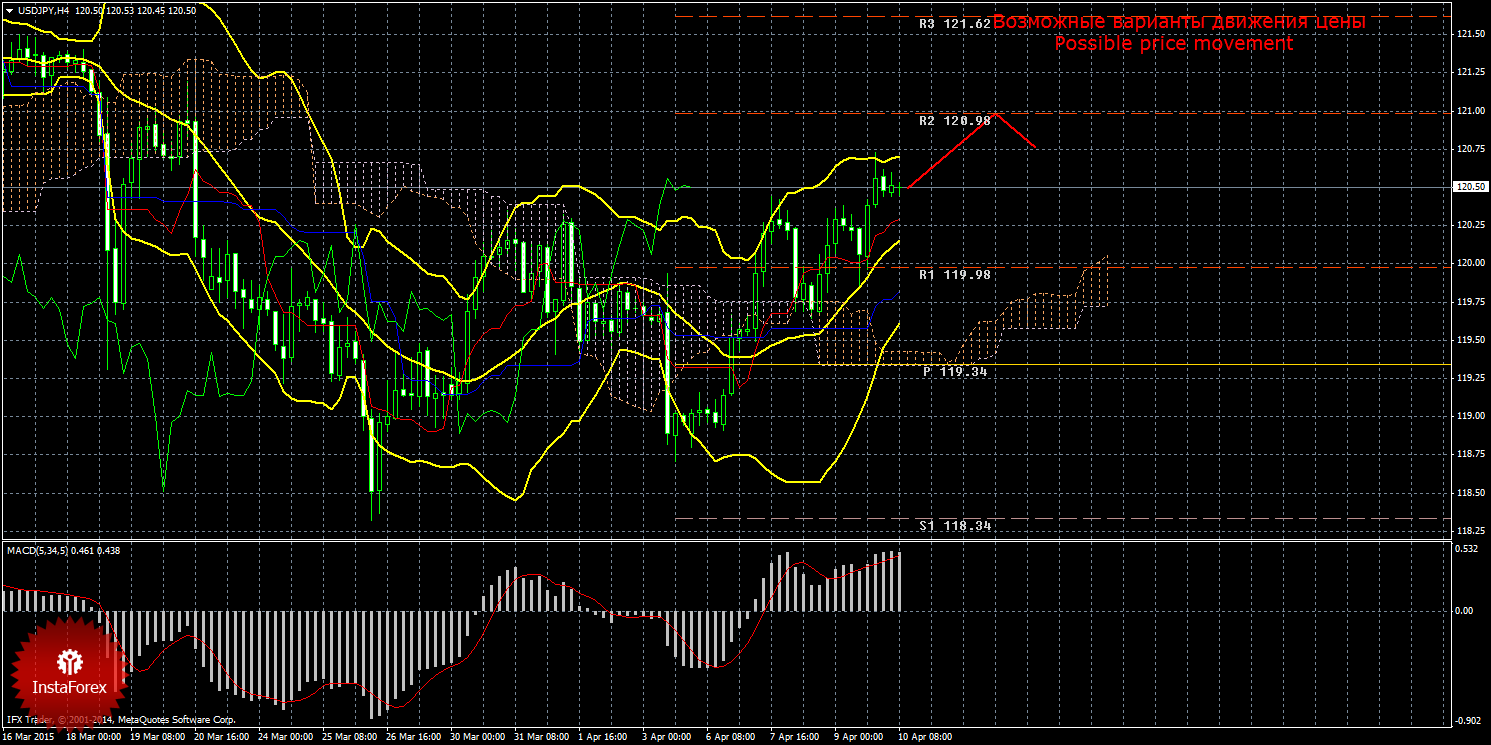This screenshot has width=1491, height=745.
Task: Click the current price tag on the price scale
Action: tap(1470, 187)
